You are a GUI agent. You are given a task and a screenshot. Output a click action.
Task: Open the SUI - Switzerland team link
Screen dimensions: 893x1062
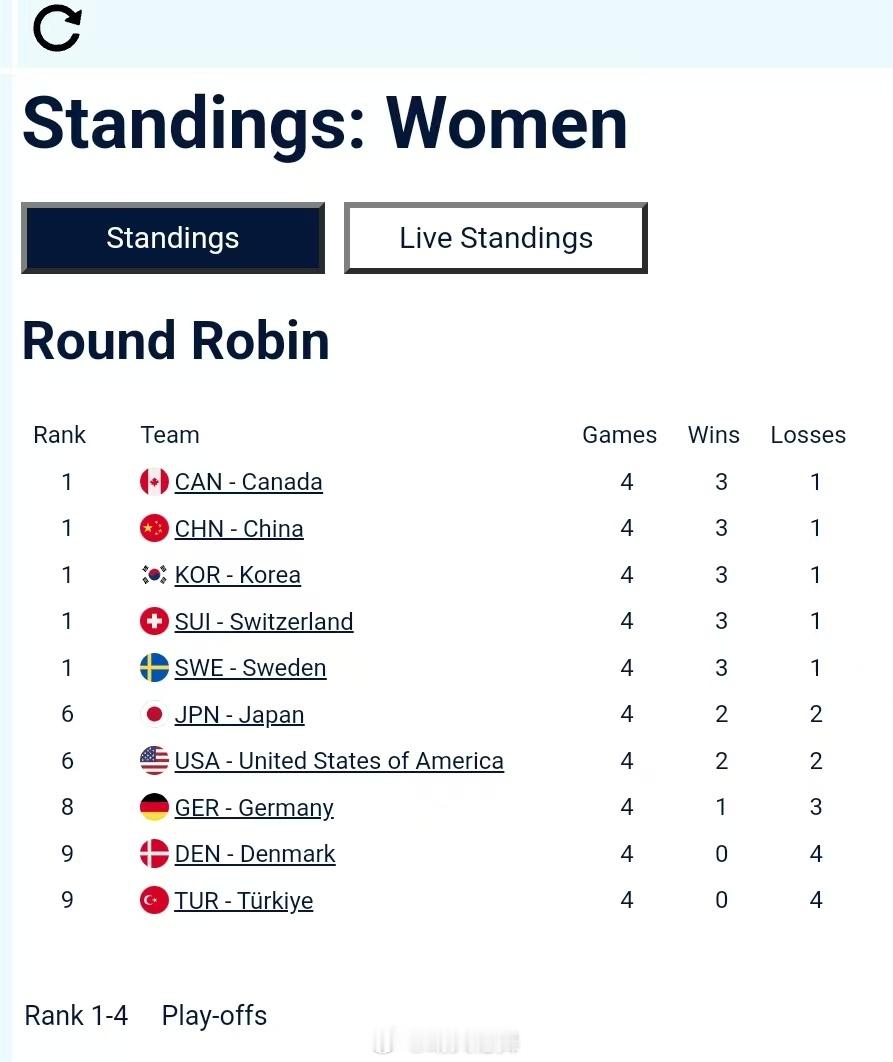[264, 621]
